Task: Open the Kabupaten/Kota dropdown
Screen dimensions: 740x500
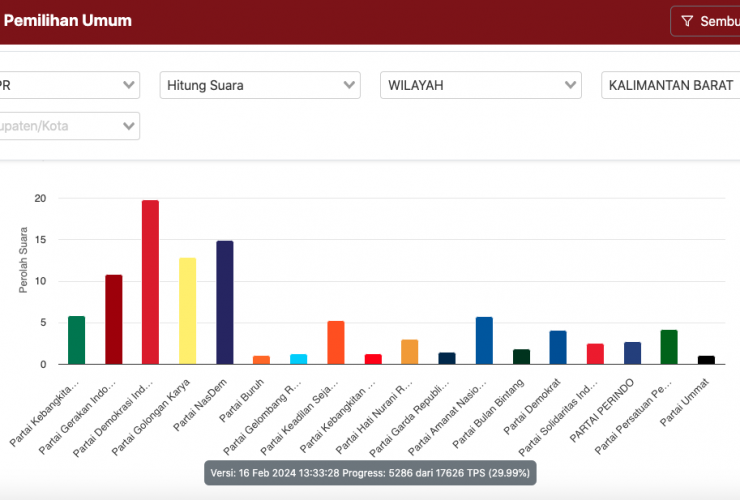Action: click(x=68, y=126)
